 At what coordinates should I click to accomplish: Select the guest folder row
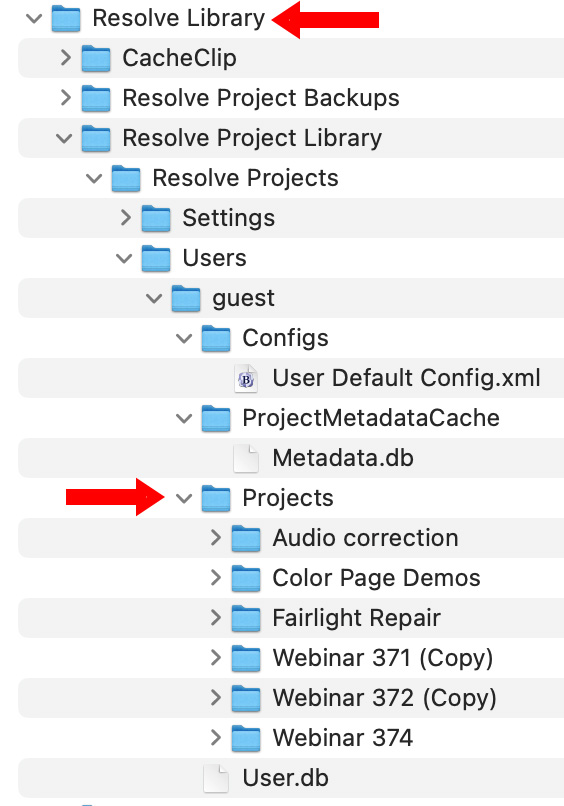click(x=291, y=298)
